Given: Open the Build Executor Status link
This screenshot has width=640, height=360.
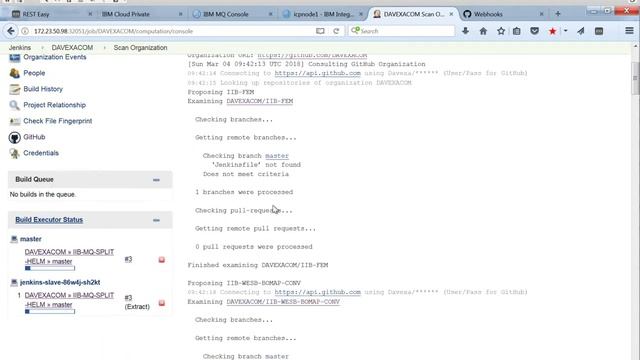Looking at the screenshot, I should pyautogui.click(x=49, y=220).
